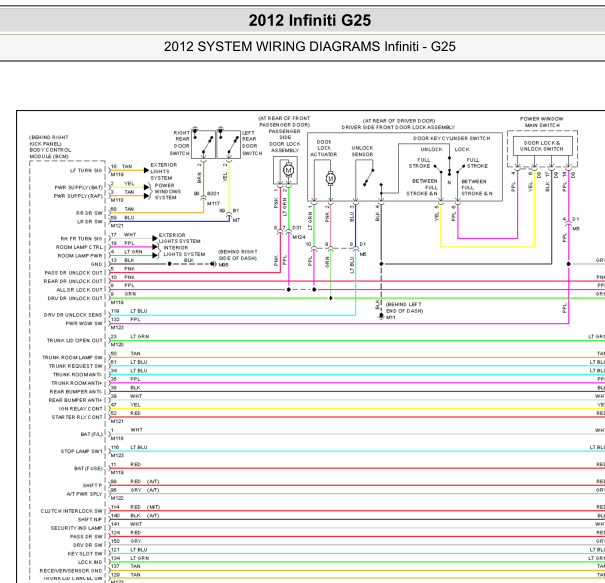Click 'DRIVER SIDE FRONT DOOR LOCK ASSEMBLY' label
The height and width of the screenshot is (583, 605).
tap(398, 127)
